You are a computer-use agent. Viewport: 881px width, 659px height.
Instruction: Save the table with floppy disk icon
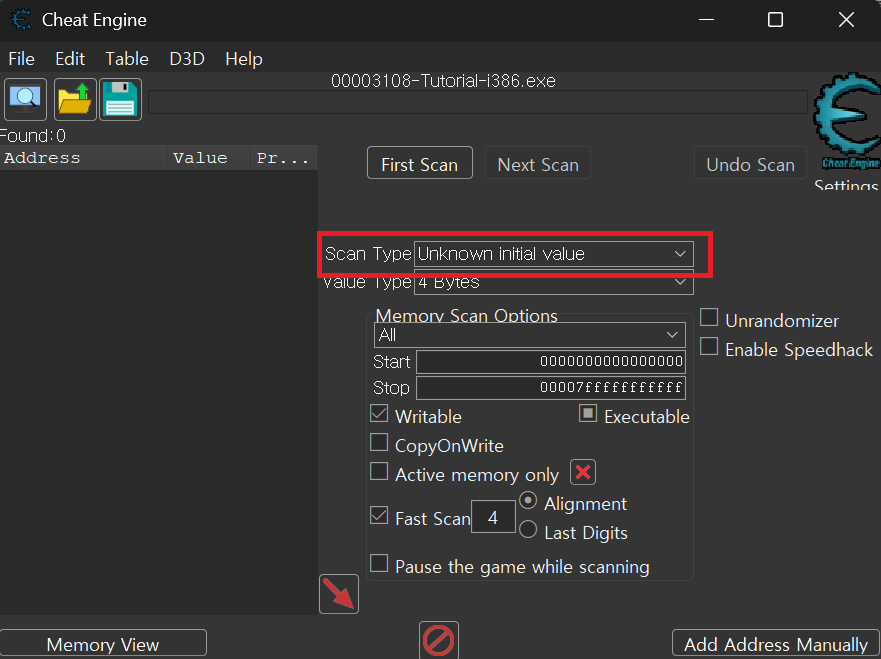(x=120, y=99)
